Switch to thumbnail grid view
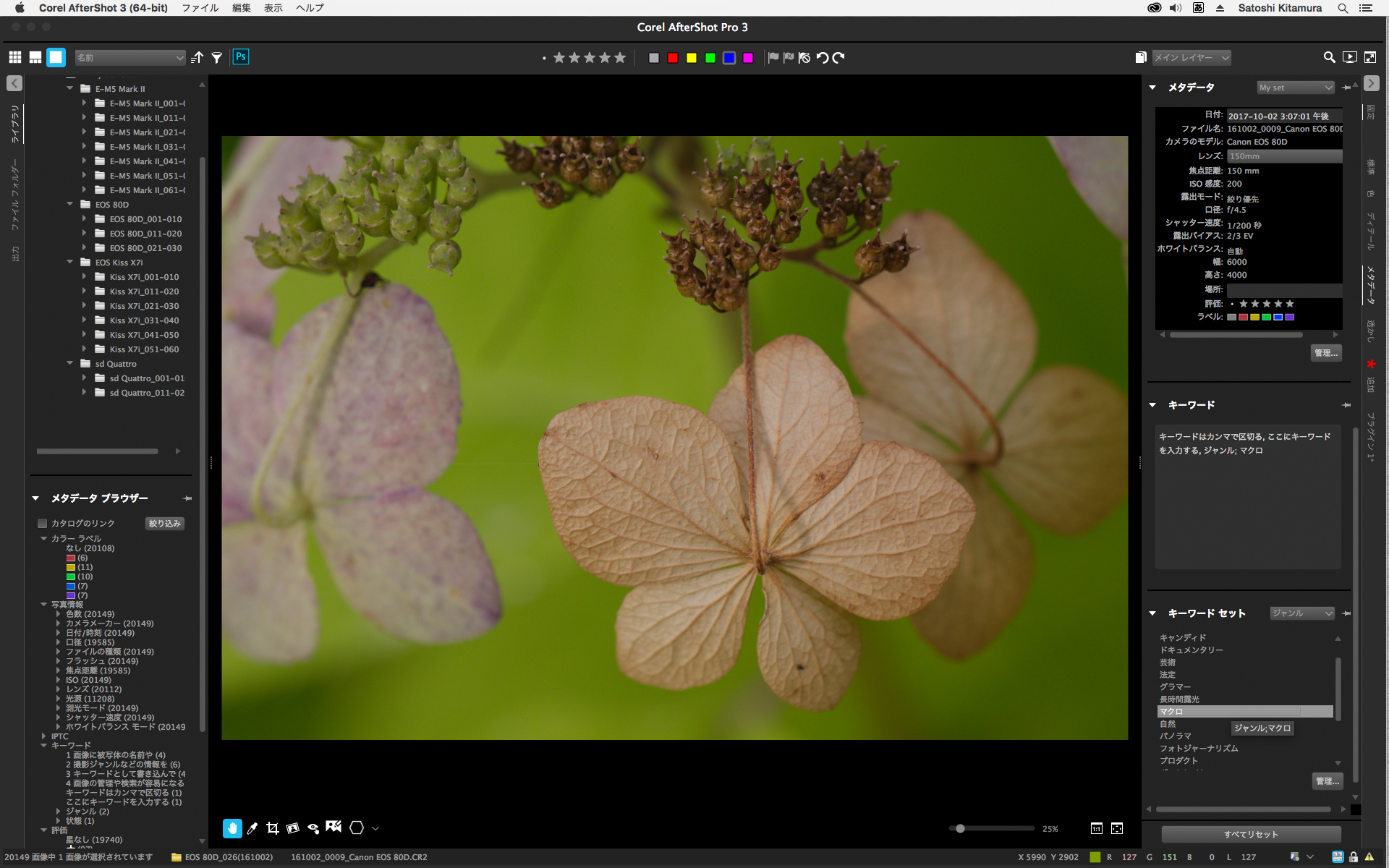This screenshot has height=868, width=1389. [15, 58]
